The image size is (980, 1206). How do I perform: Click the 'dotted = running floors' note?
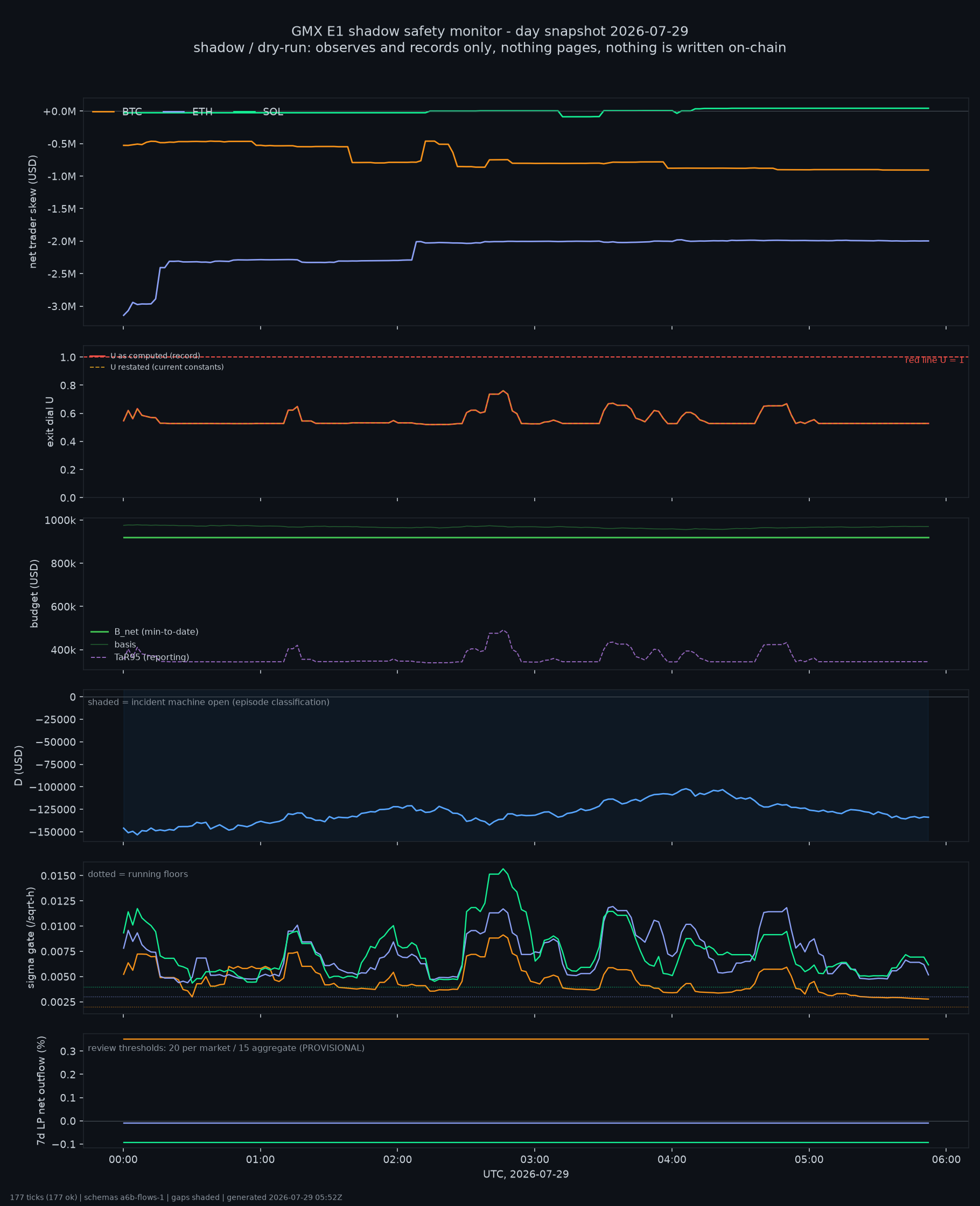pyautogui.click(x=138, y=874)
